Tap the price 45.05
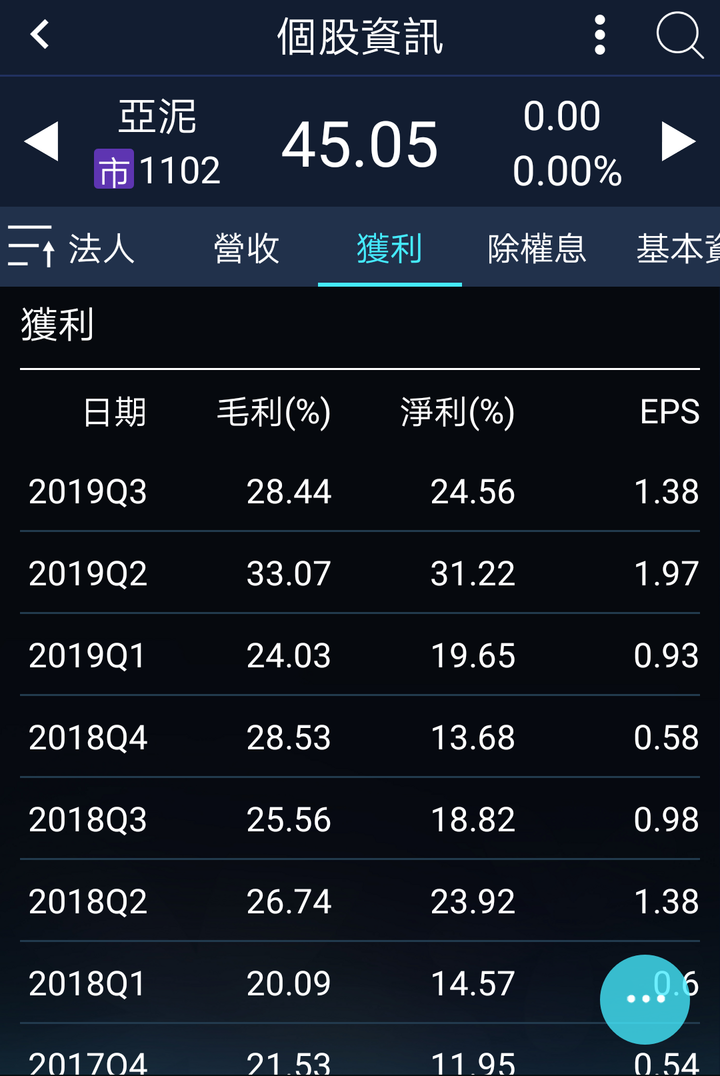 point(360,145)
